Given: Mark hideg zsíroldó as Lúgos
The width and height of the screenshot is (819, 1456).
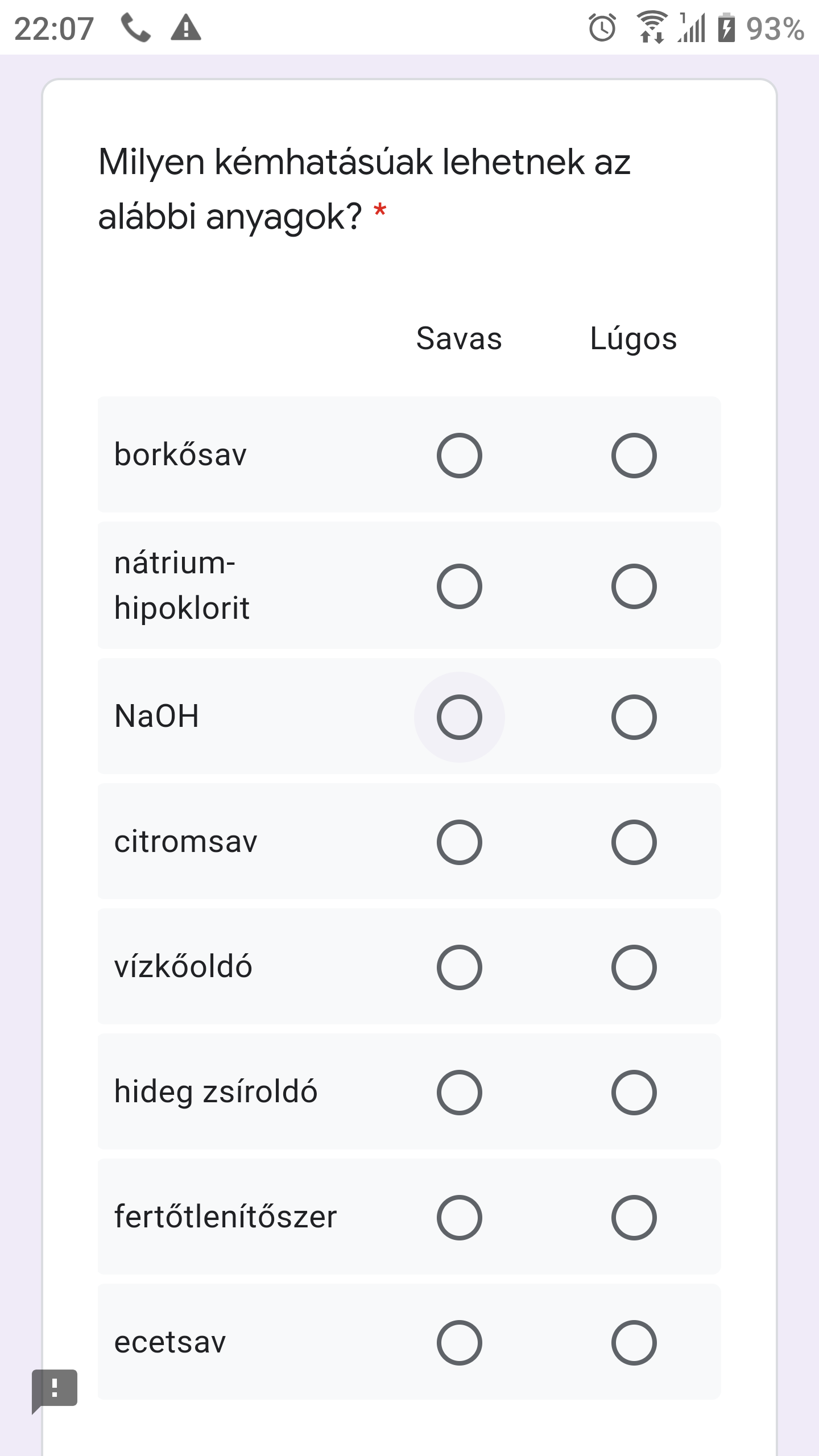Looking at the screenshot, I should 634,1093.
